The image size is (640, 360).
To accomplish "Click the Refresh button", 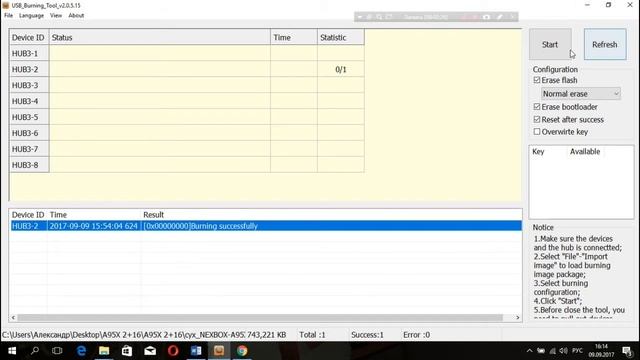I will point(604,44).
